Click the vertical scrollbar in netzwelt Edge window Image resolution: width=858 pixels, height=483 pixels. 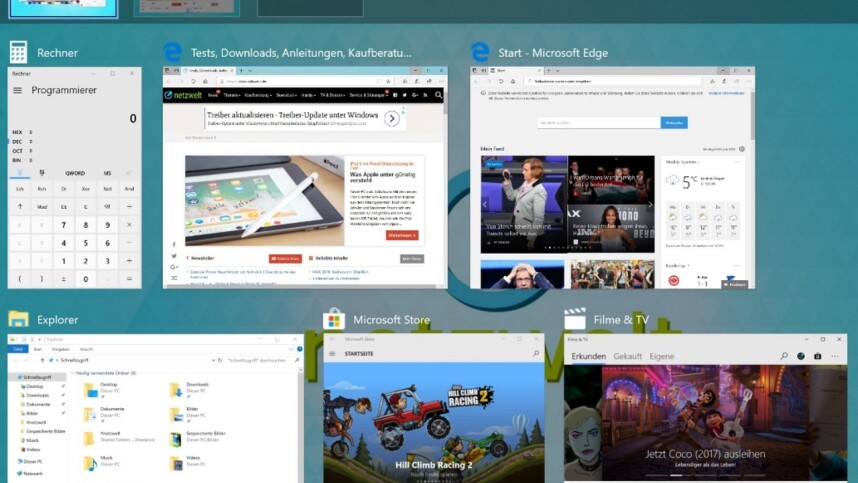coord(445,103)
